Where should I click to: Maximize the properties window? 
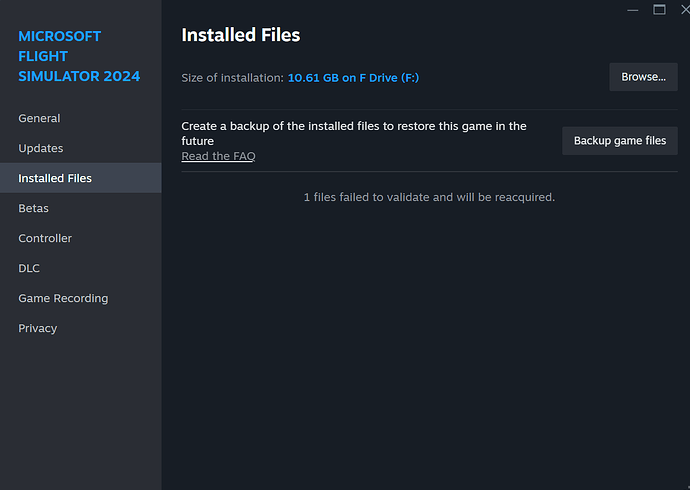(659, 9)
